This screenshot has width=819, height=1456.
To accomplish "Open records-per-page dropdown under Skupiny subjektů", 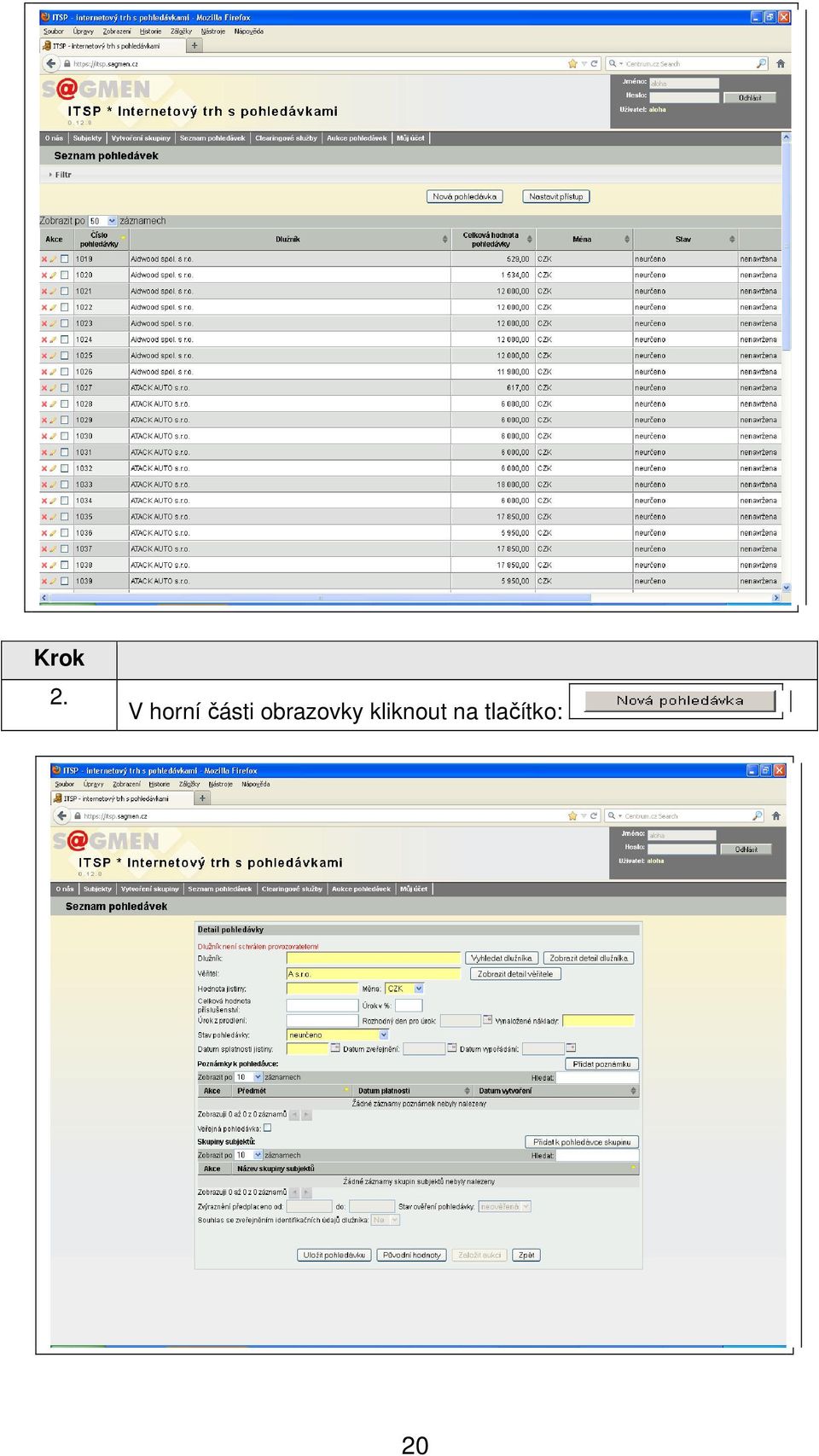I will tap(248, 1155).
